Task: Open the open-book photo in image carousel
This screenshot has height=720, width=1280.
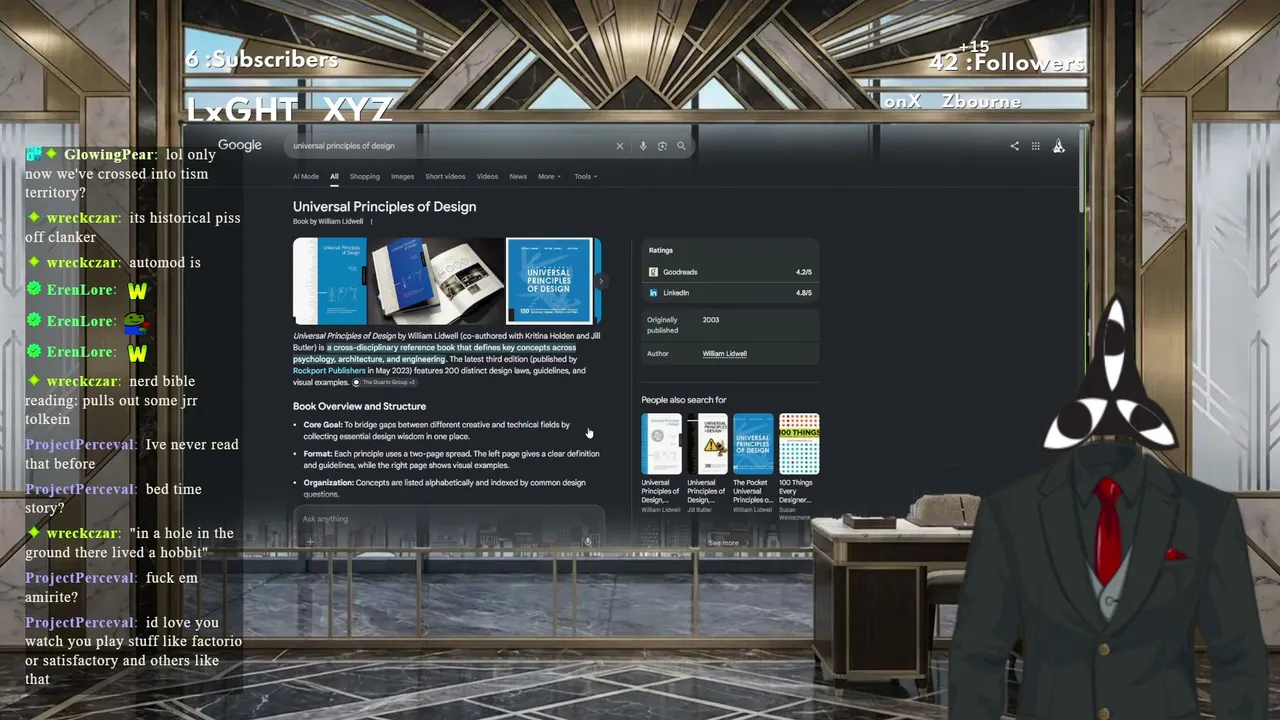Action: pos(436,281)
